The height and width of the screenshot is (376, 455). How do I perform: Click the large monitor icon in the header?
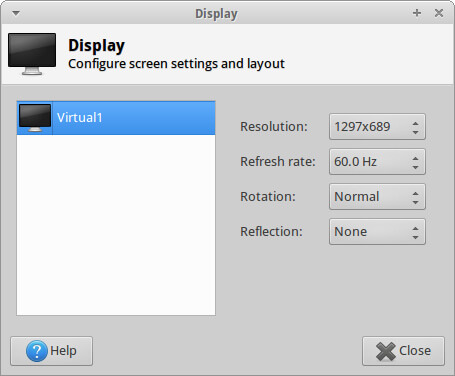(x=32, y=54)
